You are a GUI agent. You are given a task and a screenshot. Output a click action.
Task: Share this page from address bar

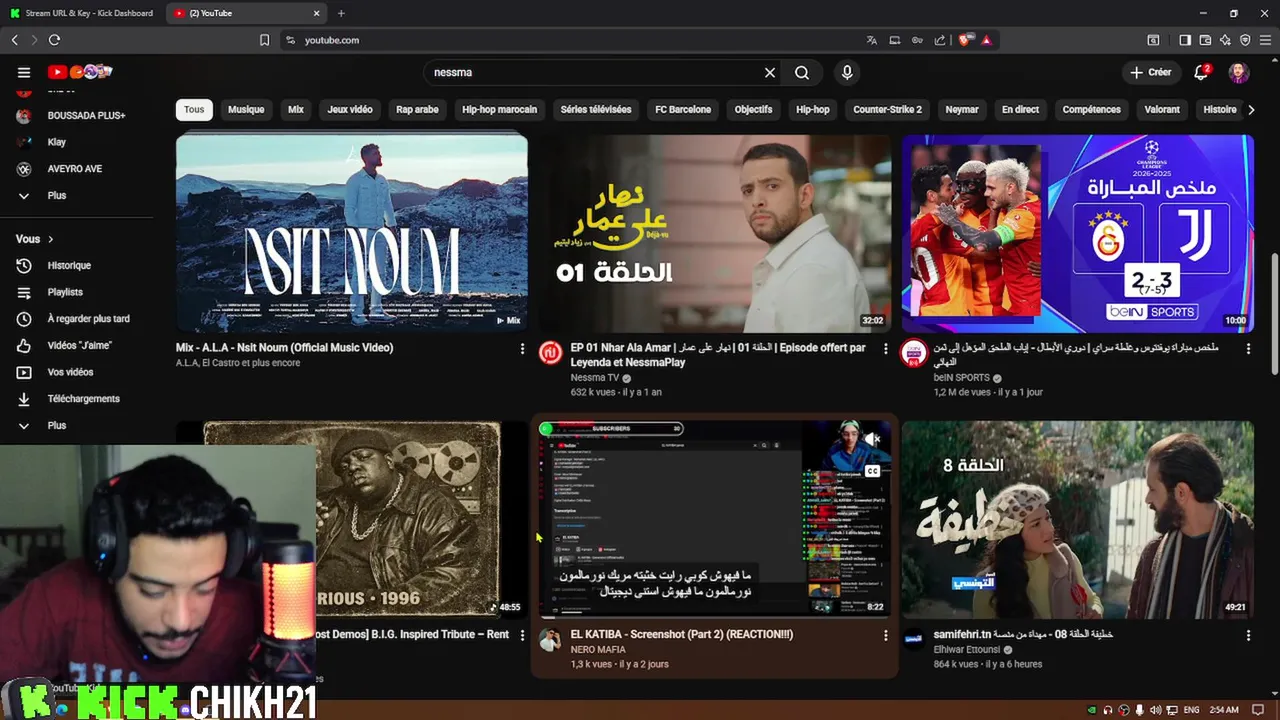pos(940,40)
